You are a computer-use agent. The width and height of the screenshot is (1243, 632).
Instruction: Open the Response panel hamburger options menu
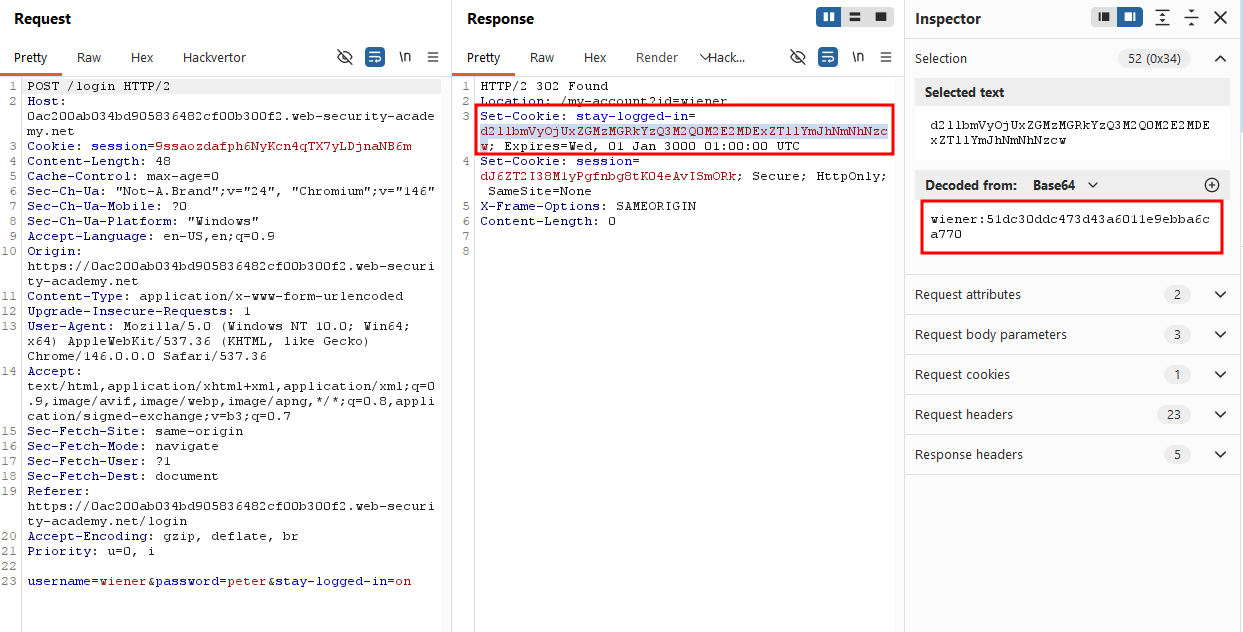[886, 57]
